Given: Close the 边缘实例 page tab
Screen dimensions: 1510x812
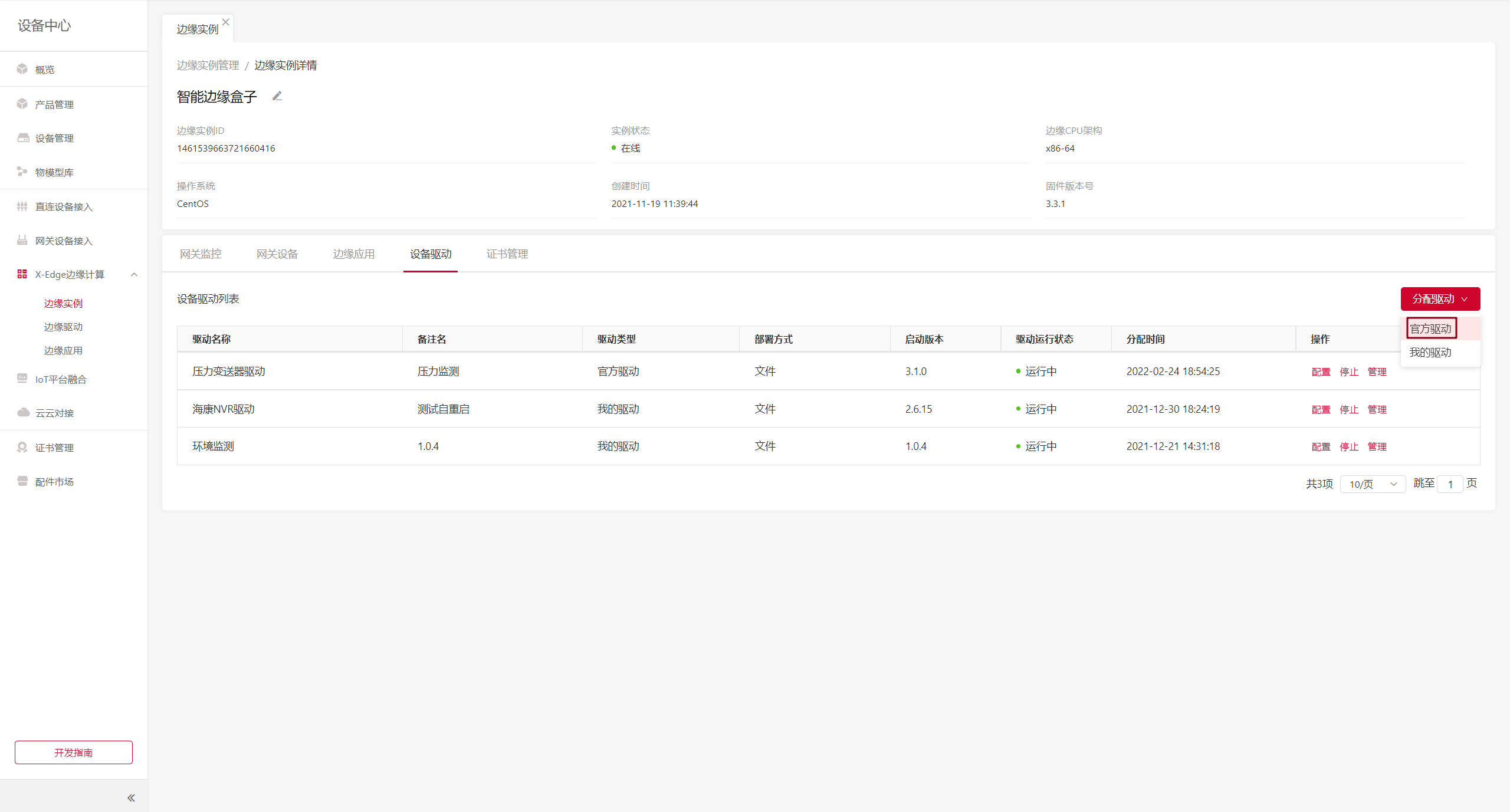Looking at the screenshot, I should coord(225,22).
